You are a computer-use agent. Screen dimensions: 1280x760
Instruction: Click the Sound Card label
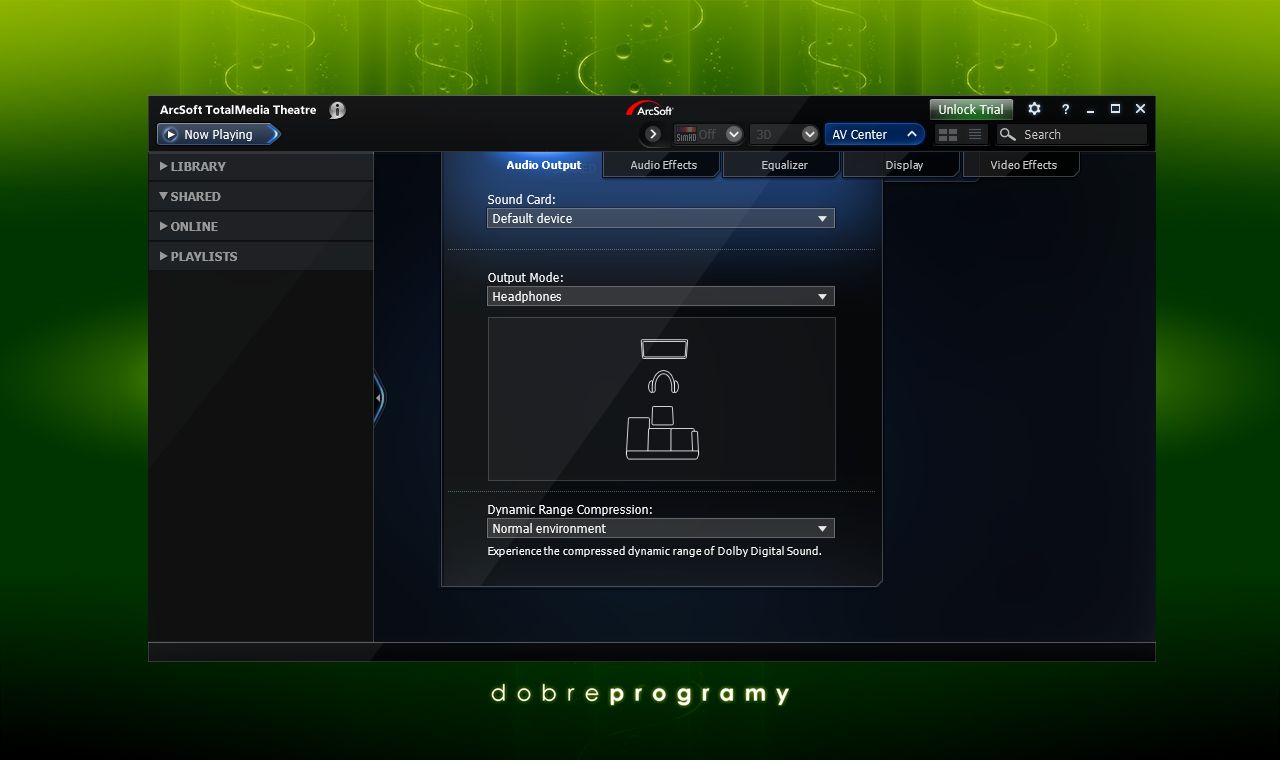click(521, 199)
